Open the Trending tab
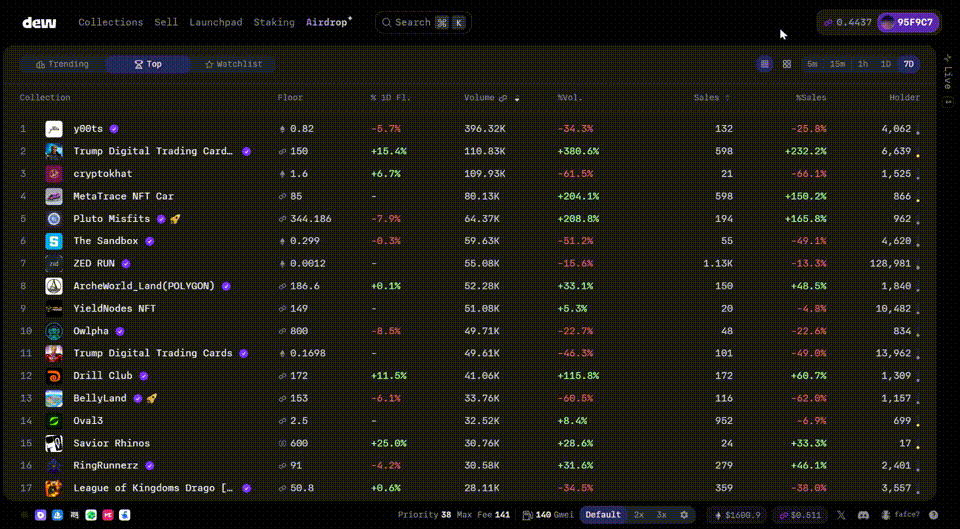This screenshot has height=529, width=960. 62,64
